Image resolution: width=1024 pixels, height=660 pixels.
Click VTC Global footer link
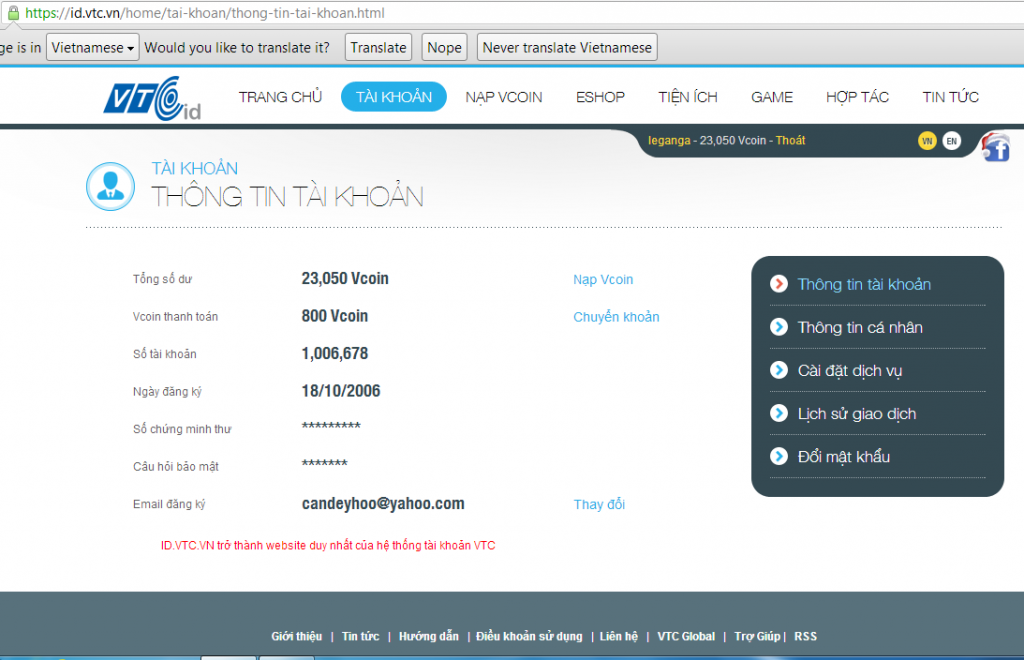pos(686,636)
